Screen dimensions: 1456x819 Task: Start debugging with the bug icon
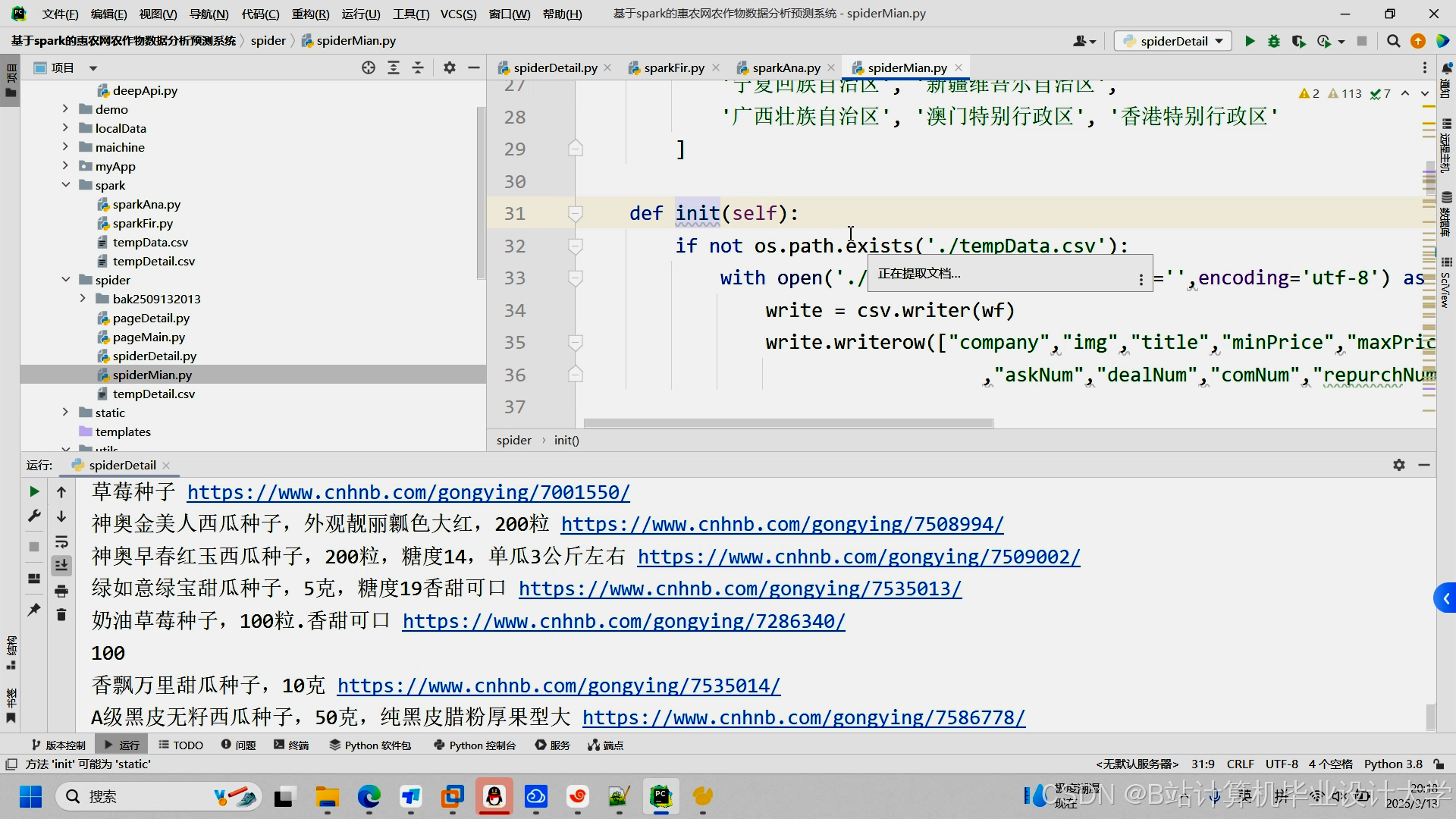pos(1274,41)
